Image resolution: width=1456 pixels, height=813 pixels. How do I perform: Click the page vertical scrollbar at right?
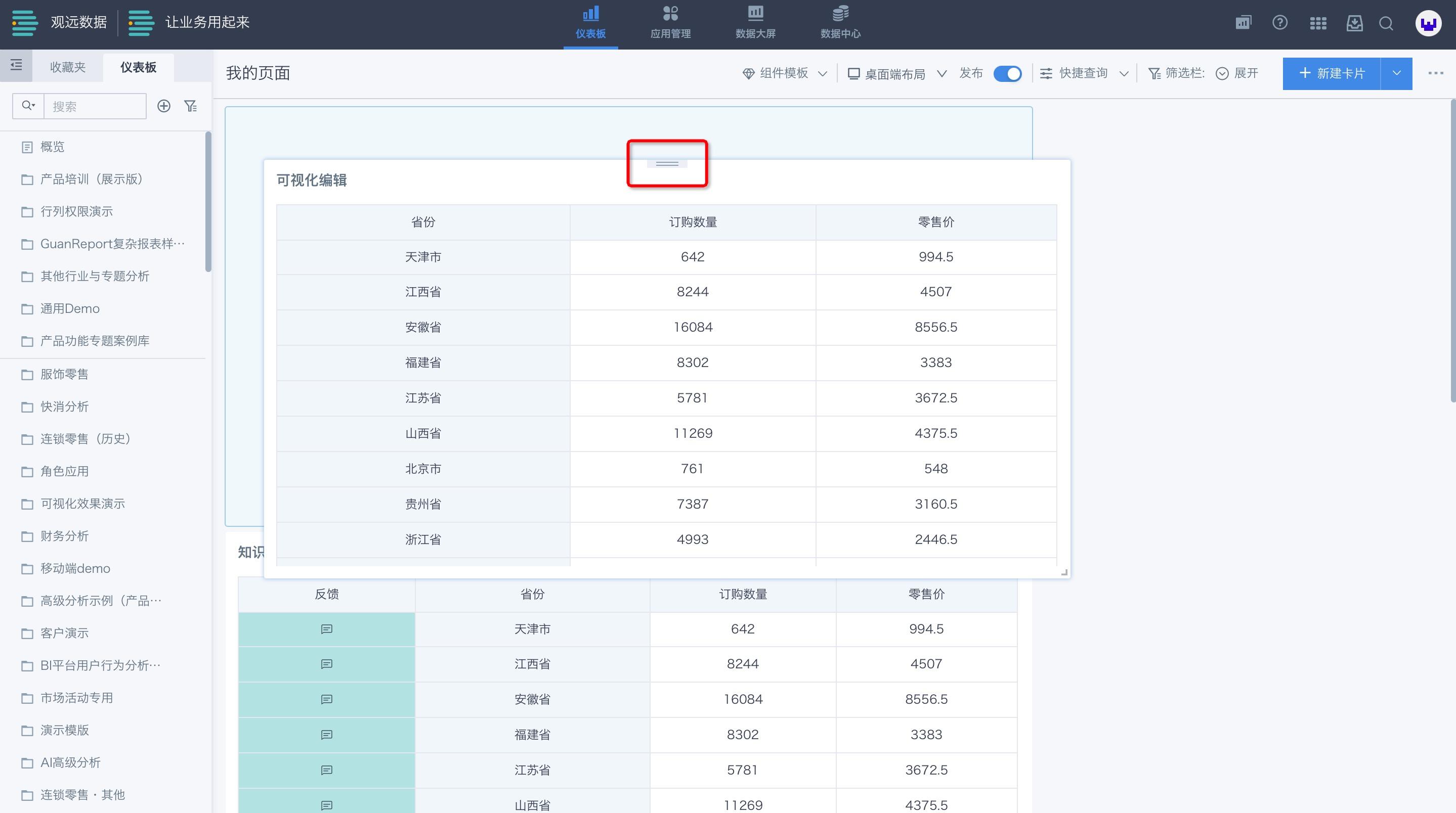pos(1452,251)
